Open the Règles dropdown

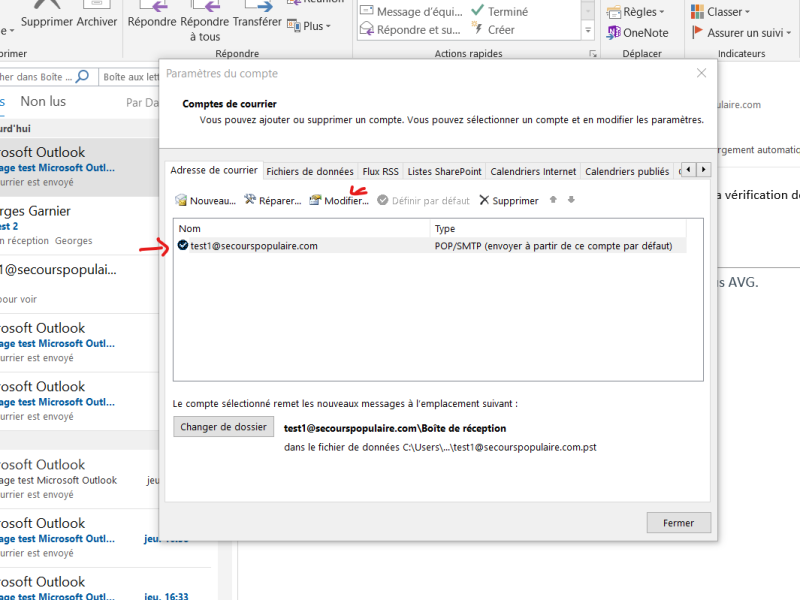(x=636, y=11)
